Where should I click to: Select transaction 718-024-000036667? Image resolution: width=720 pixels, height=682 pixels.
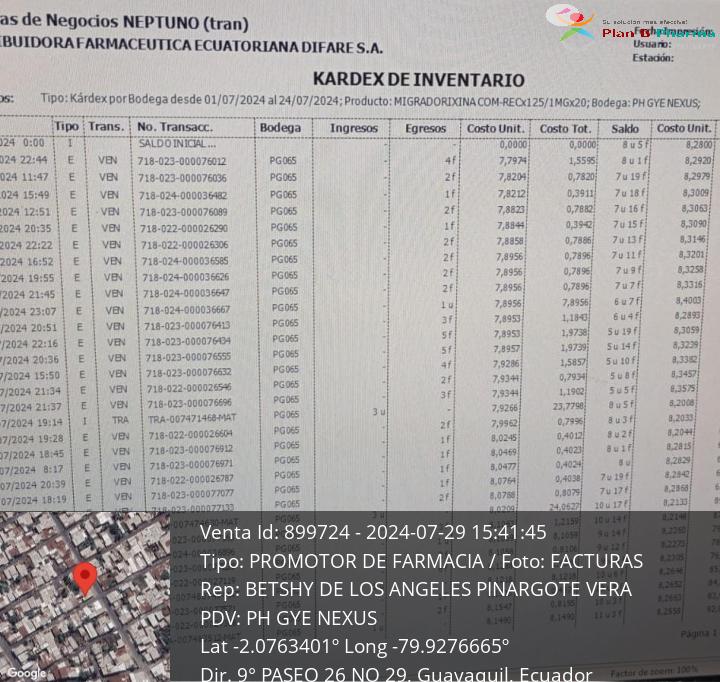tap(187, 310)
